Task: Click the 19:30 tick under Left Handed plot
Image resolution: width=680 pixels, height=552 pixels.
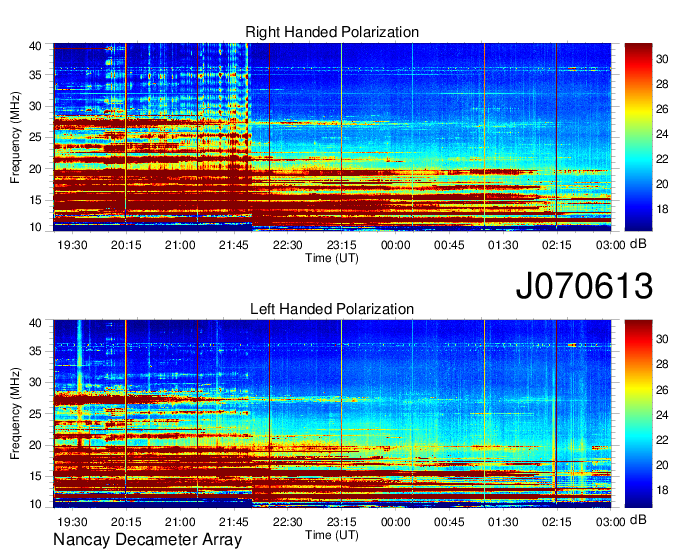Action: [72, 522]
